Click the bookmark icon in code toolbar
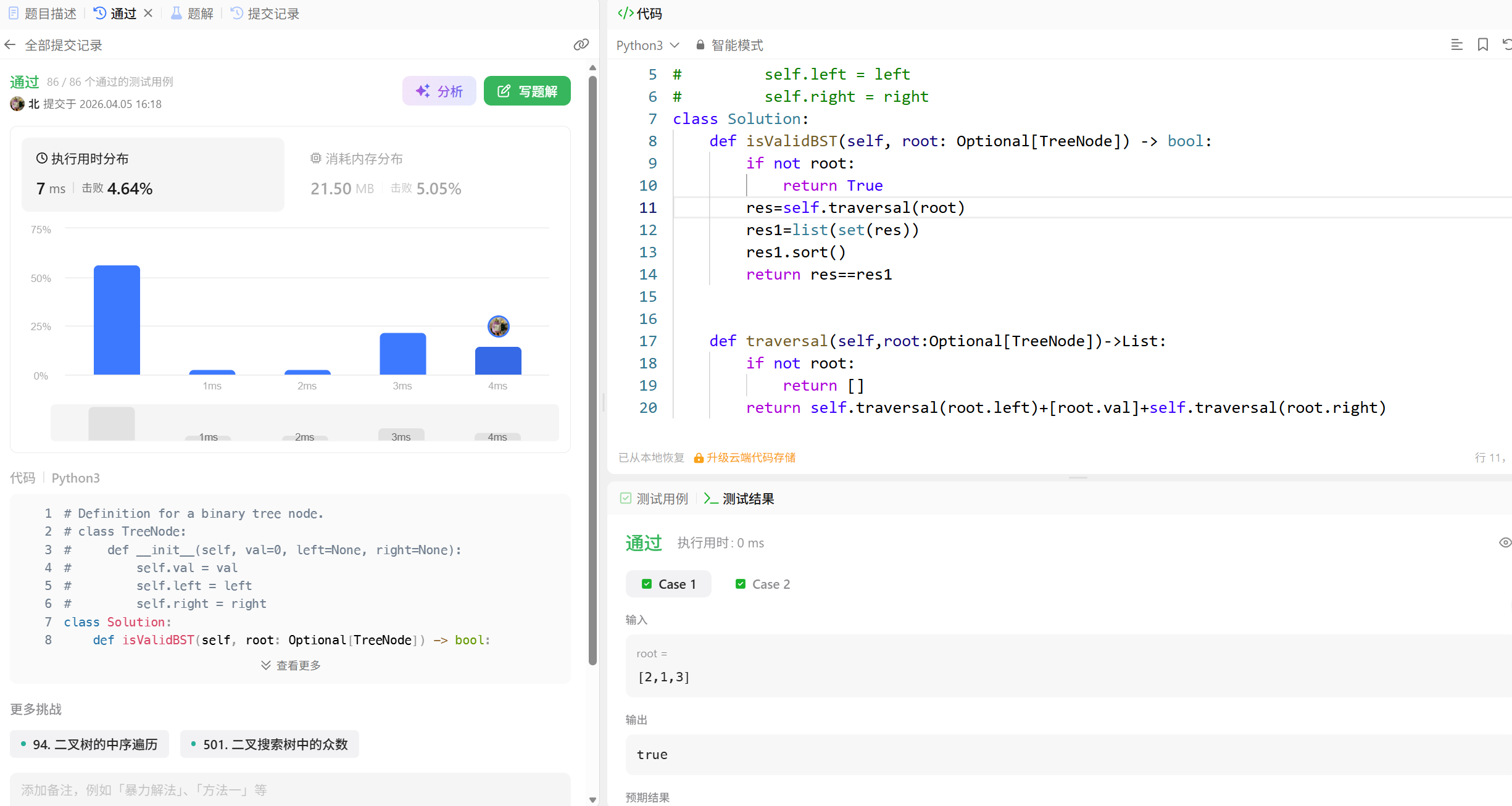Viewport: 1512px width, 806px height. (x=1482, y=45)
